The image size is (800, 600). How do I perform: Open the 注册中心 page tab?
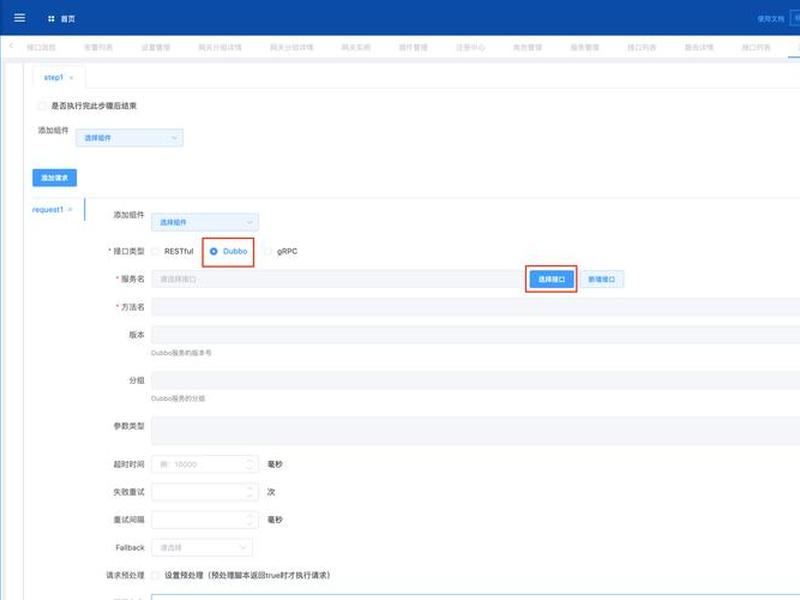click(470, 47)
